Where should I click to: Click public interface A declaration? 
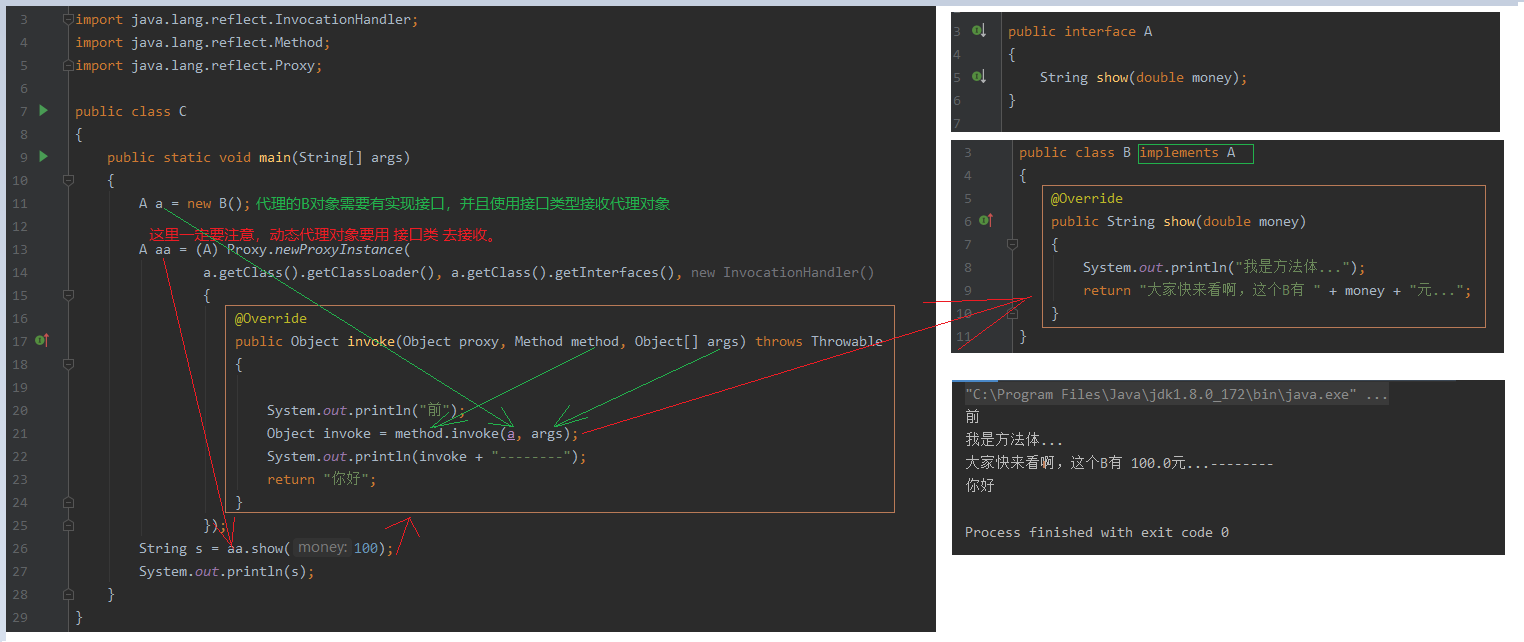pyautogui.click(x=1080, y=31)
